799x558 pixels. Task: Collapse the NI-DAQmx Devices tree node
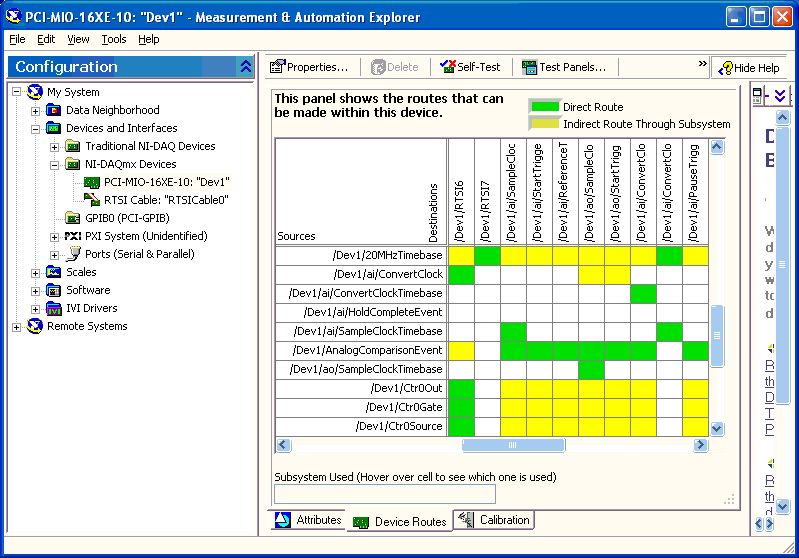pos(55,164)
